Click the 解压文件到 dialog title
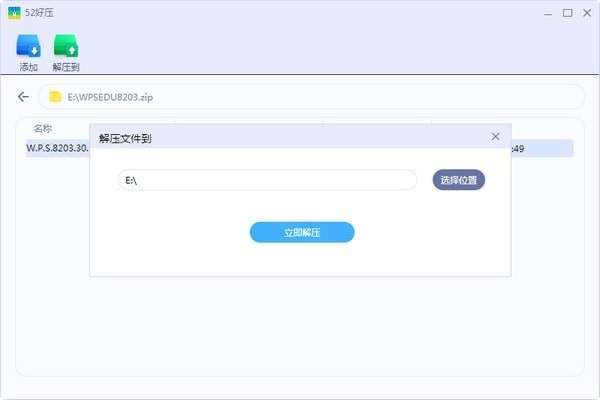This screenshot has width=600, height=400. coord(125,138)
